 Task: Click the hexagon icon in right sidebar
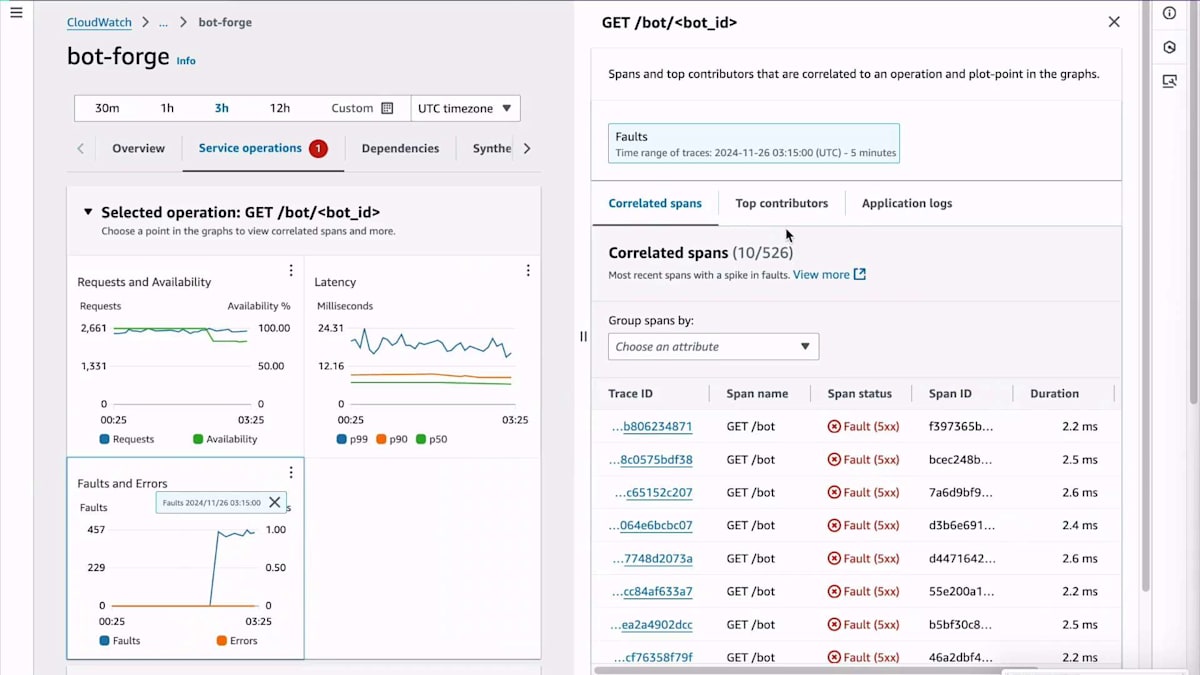click(x=1169, y=47)
